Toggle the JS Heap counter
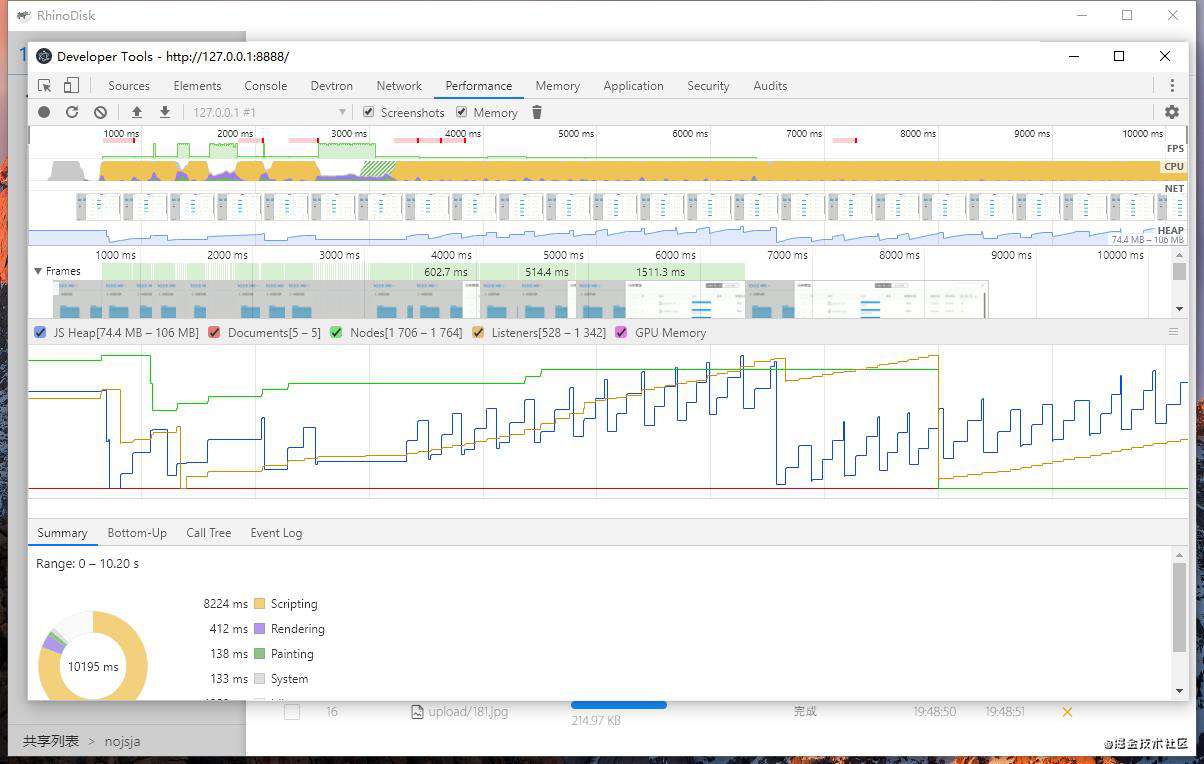The height and width of the screenshot is (764, 1204). click(x=40, y=332)
